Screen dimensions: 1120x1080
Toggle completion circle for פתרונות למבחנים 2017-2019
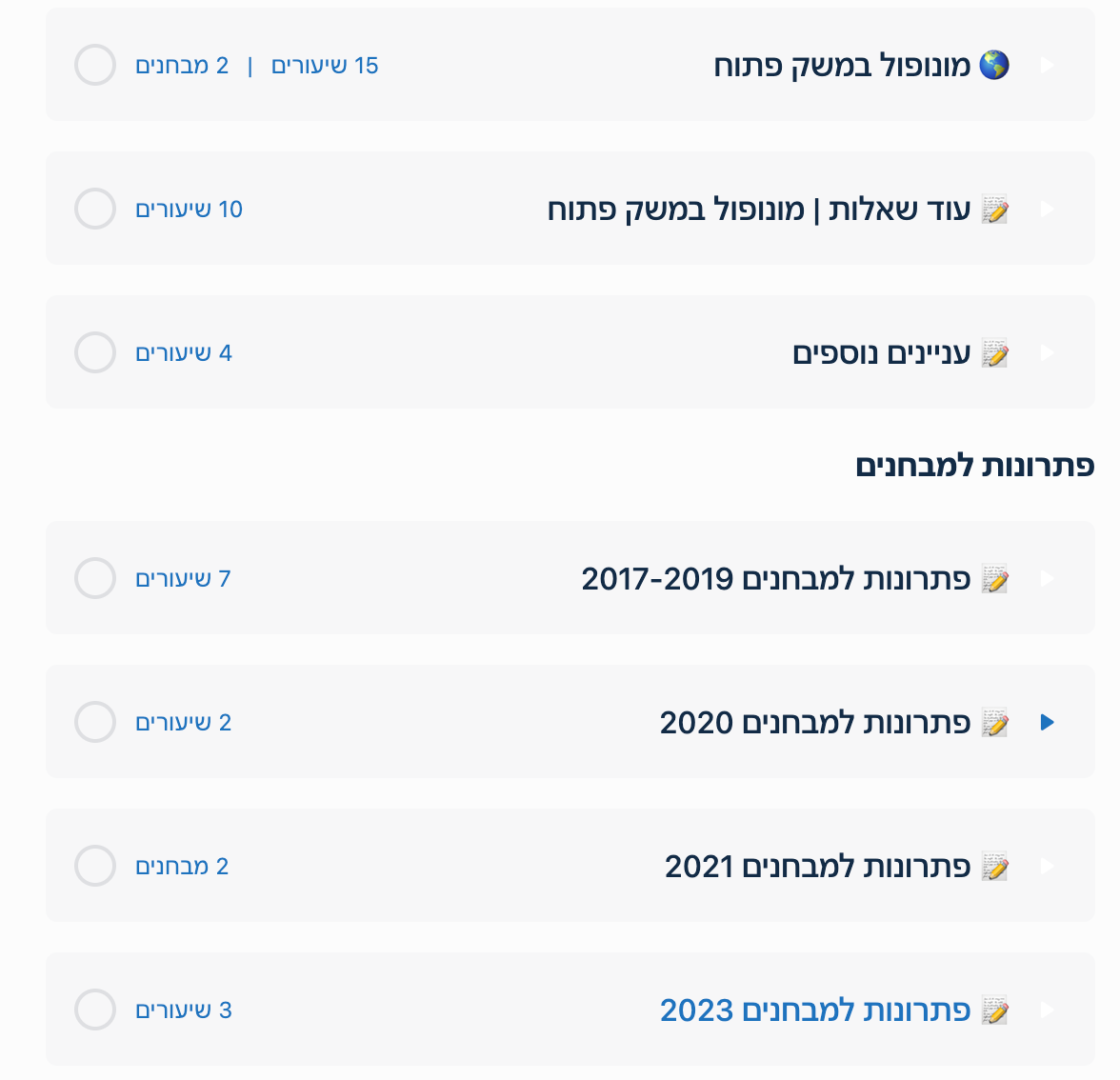coord(95,578)
